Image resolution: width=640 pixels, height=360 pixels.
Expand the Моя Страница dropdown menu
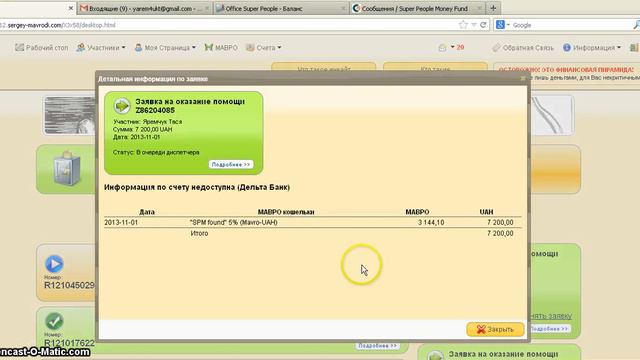tap(165, 48)
